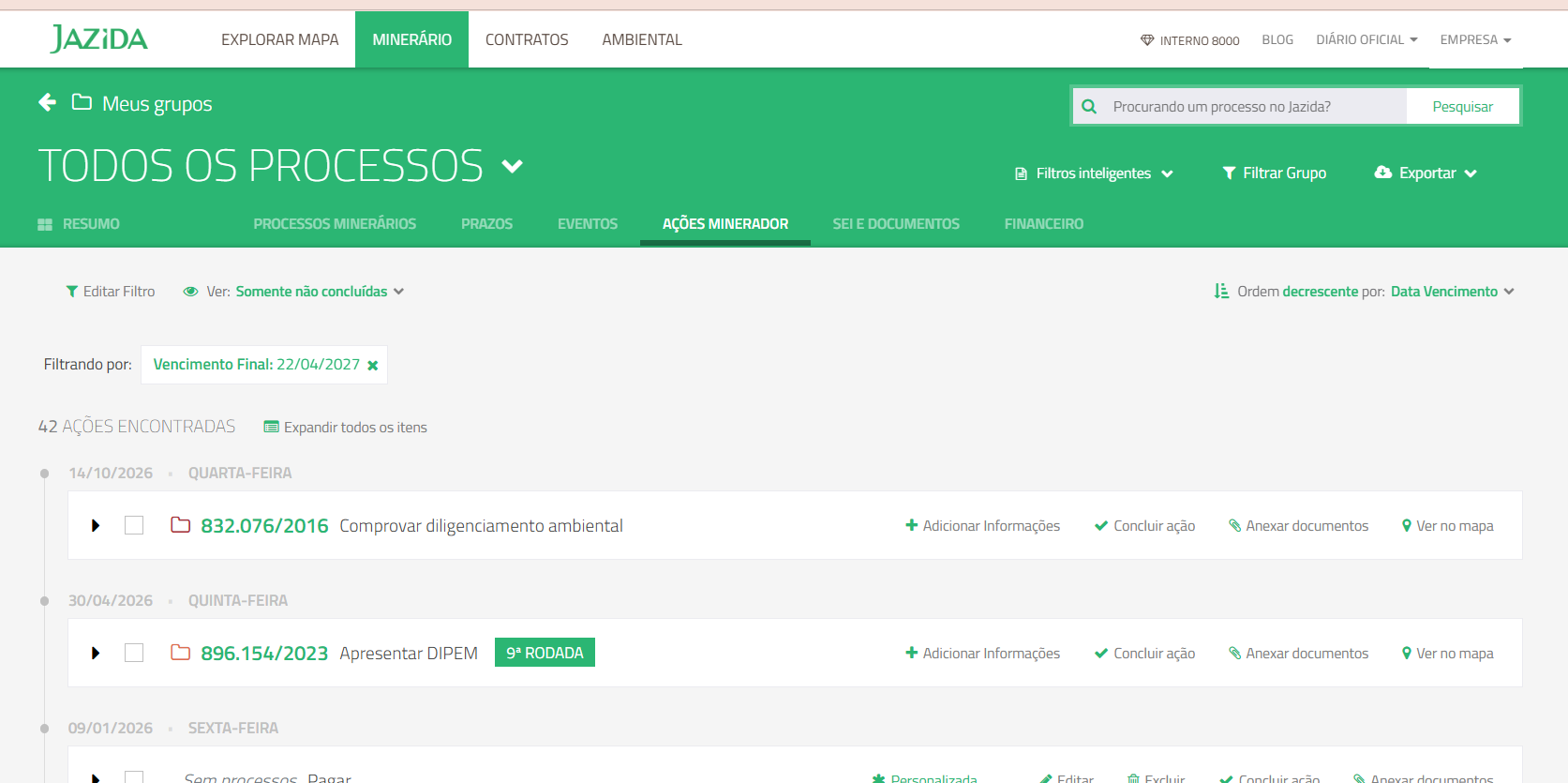Click Concluir ação for process 896.154/2023
1568x783 pixels.
[x=1144, y=654]
